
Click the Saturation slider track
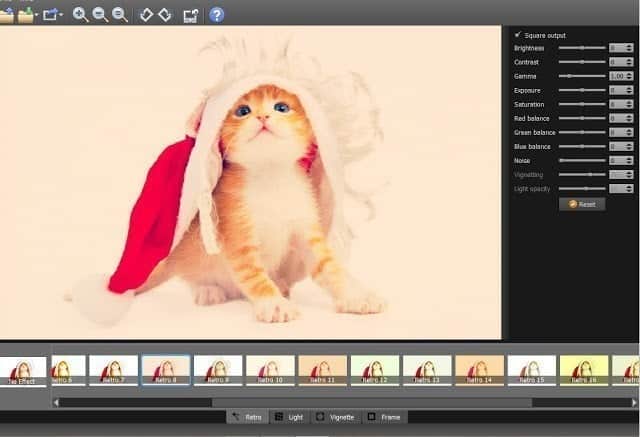tap(581, 104)
